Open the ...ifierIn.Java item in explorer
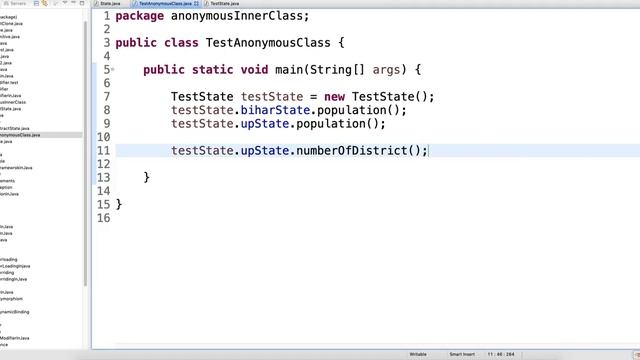Screen dimensions: 640x360 11,96
